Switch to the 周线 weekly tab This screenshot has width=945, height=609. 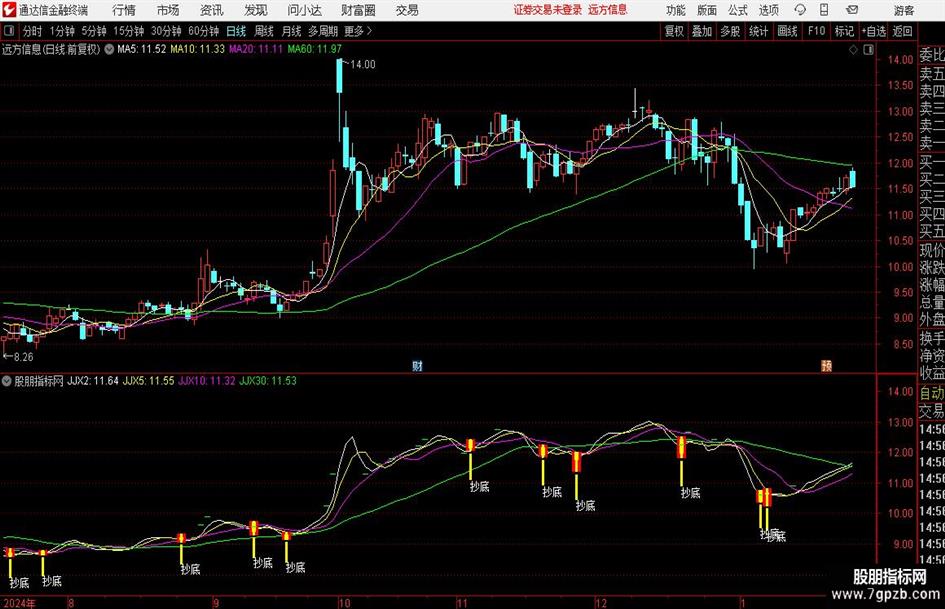tap(264, 31)
